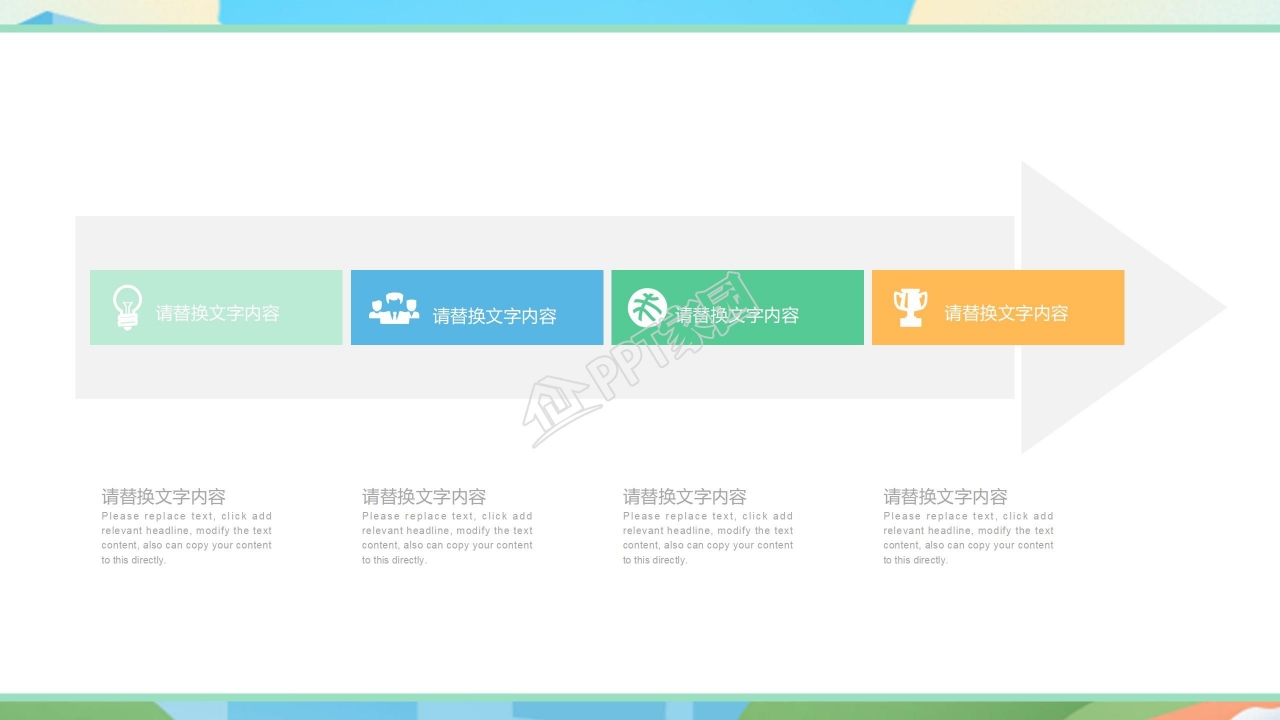This screenshot has height=720, width=1280.
Task: Click the blue banner strip at the slide top
Action: click(560, 11)
